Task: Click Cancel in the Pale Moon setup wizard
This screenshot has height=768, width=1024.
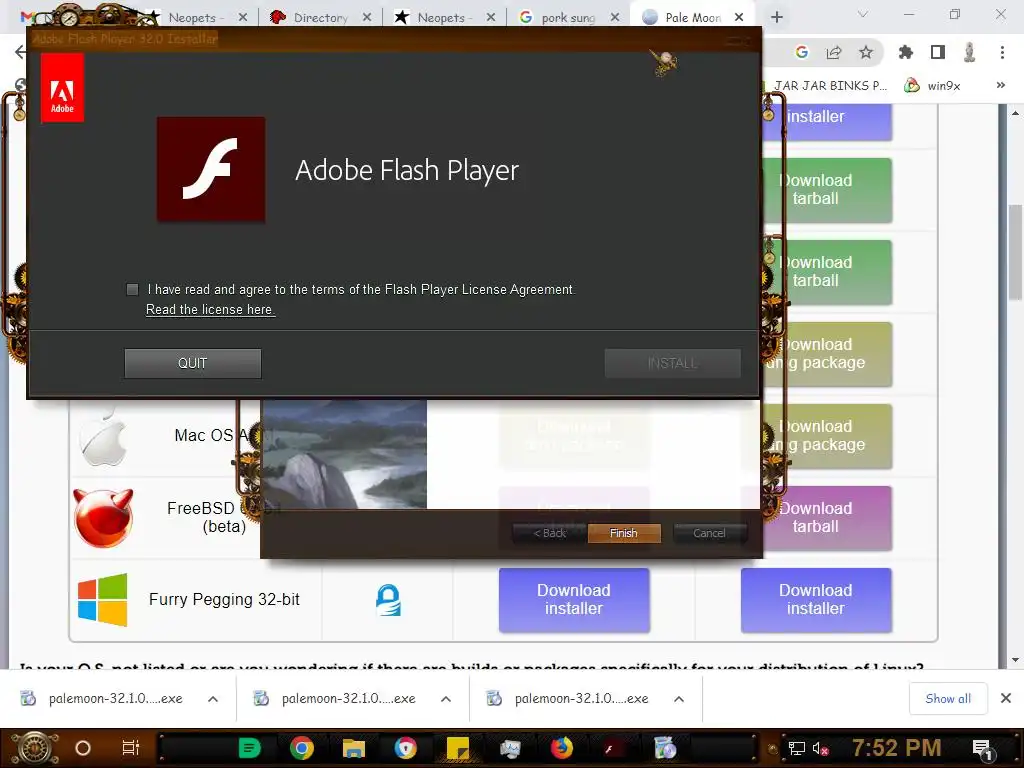Action: coord(709,533)
